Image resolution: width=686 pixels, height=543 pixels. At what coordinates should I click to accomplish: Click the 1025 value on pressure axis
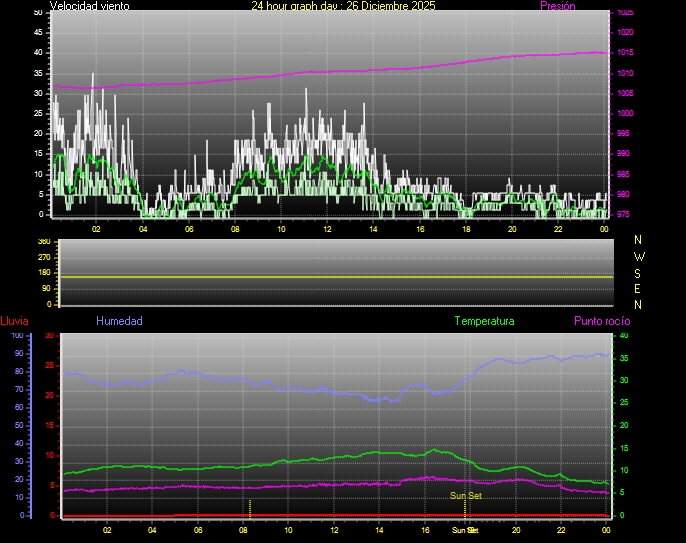pyautogui.click(x=624, y=13)
